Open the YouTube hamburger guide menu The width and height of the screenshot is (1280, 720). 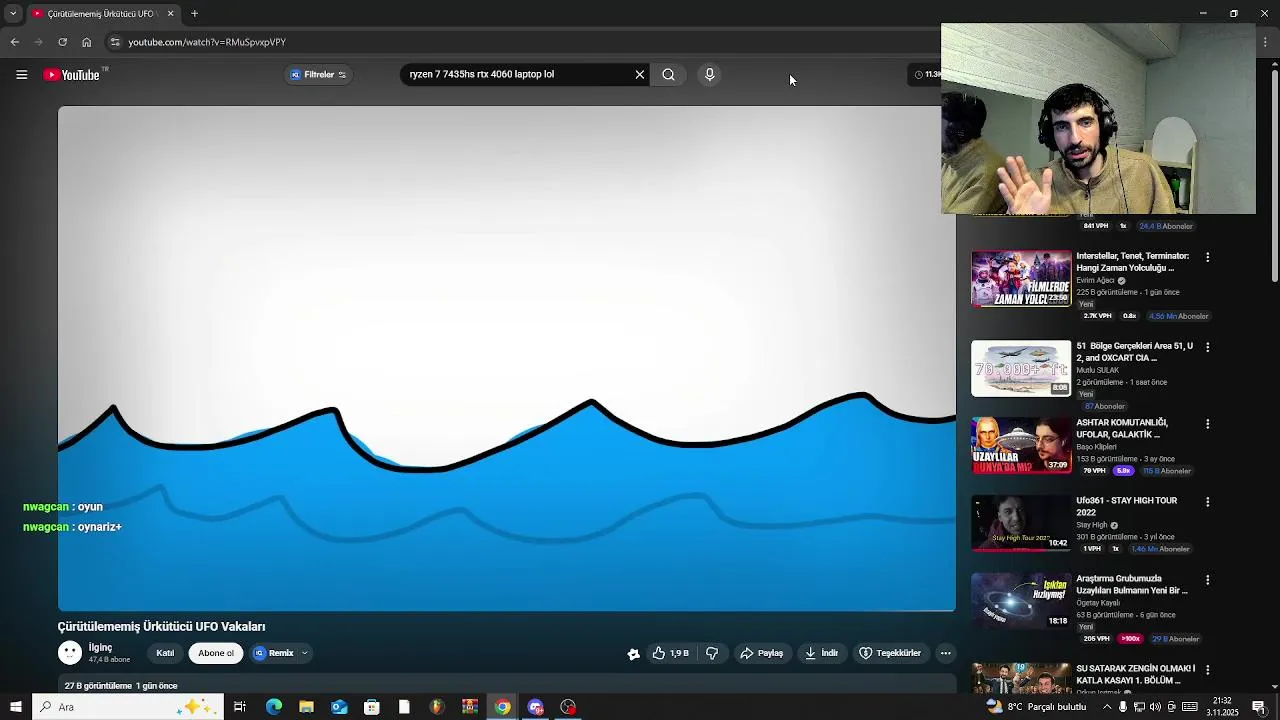point(21,74)
